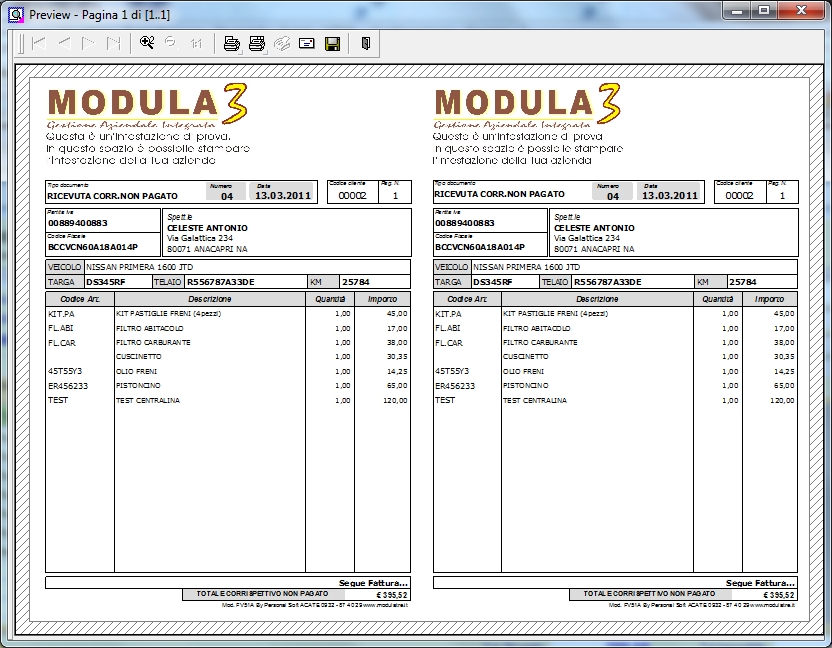Click amount 120,00 on left receipt

(395, 400)
